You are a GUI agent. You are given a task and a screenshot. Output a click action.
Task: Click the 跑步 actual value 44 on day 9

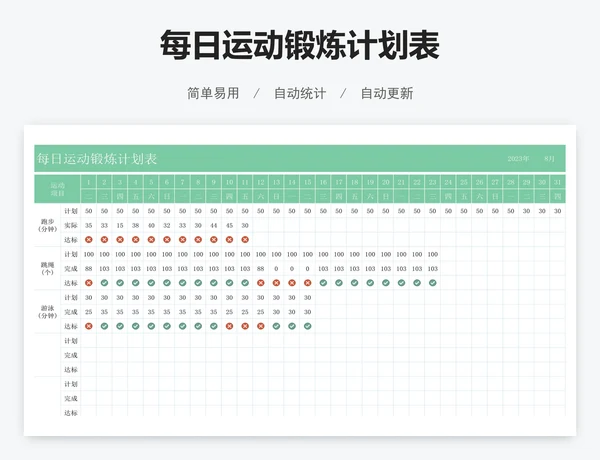(x=214, y=225)
